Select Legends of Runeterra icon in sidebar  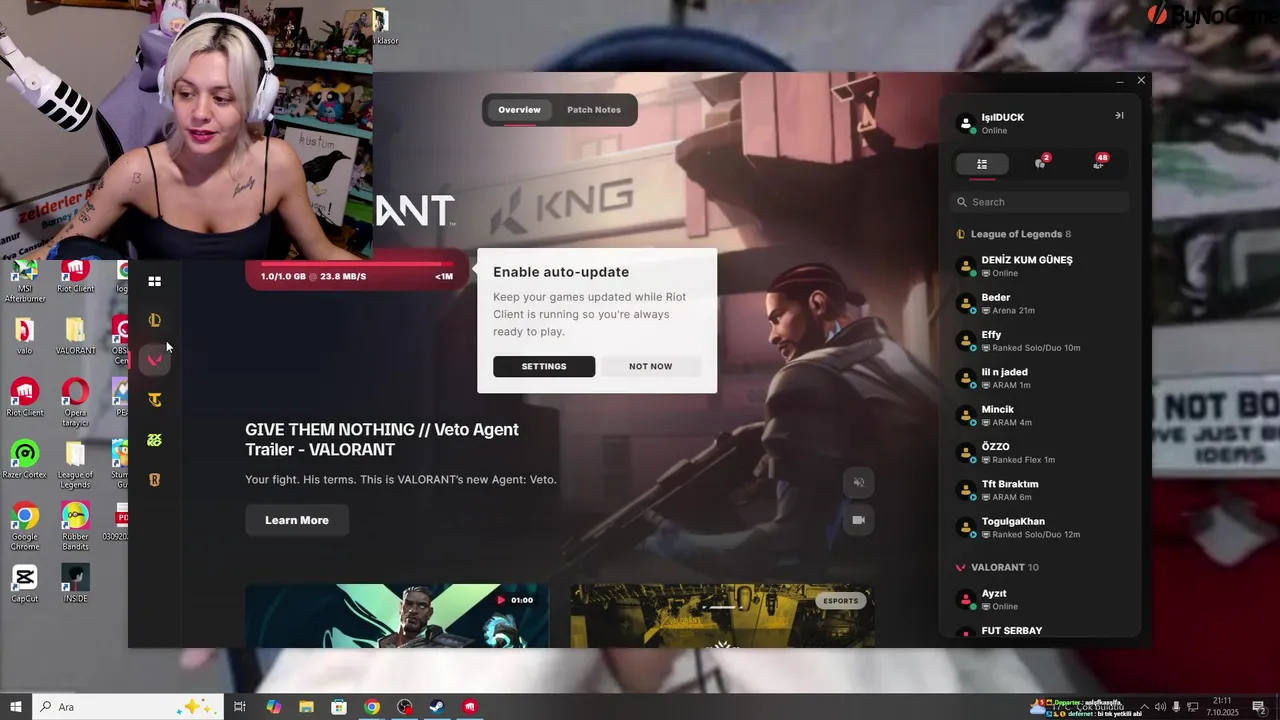pos(154,480)
